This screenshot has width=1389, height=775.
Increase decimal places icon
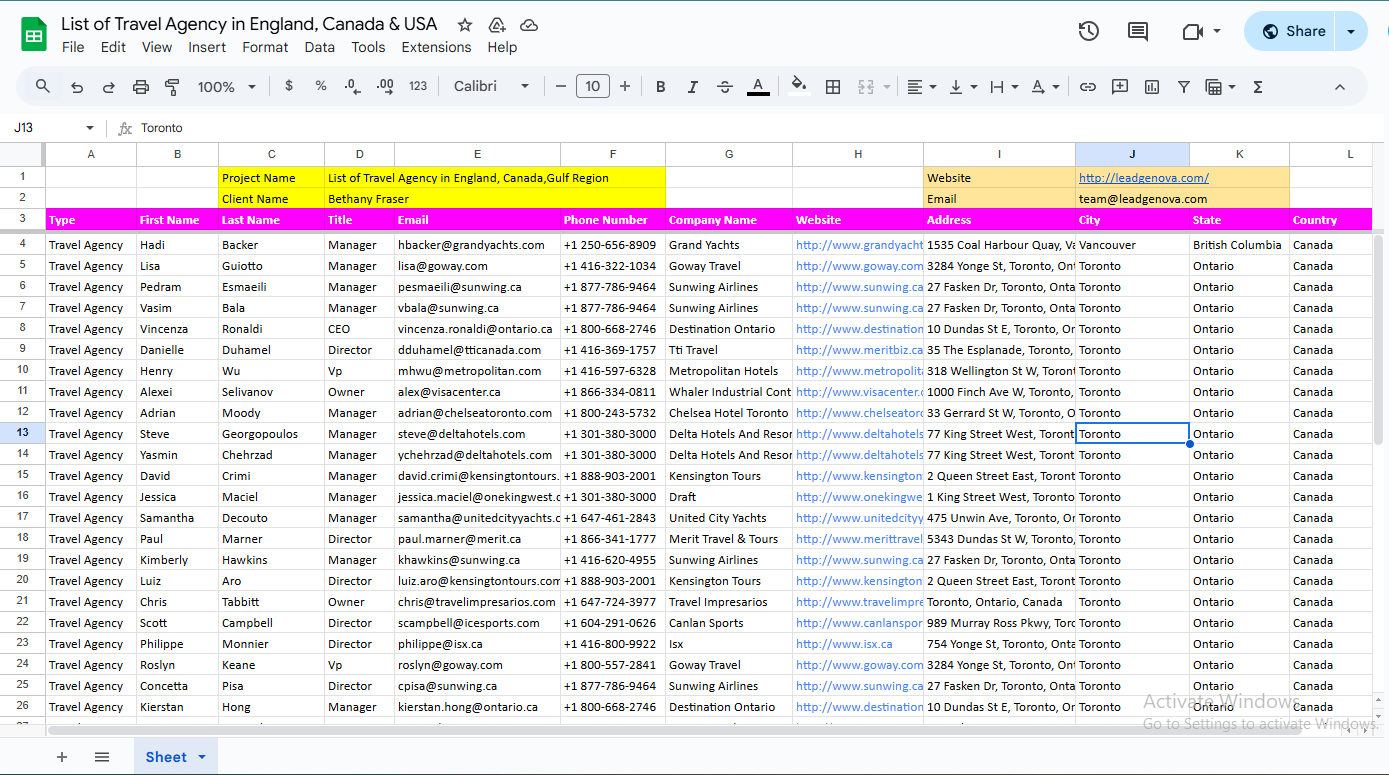click(385, 87)
